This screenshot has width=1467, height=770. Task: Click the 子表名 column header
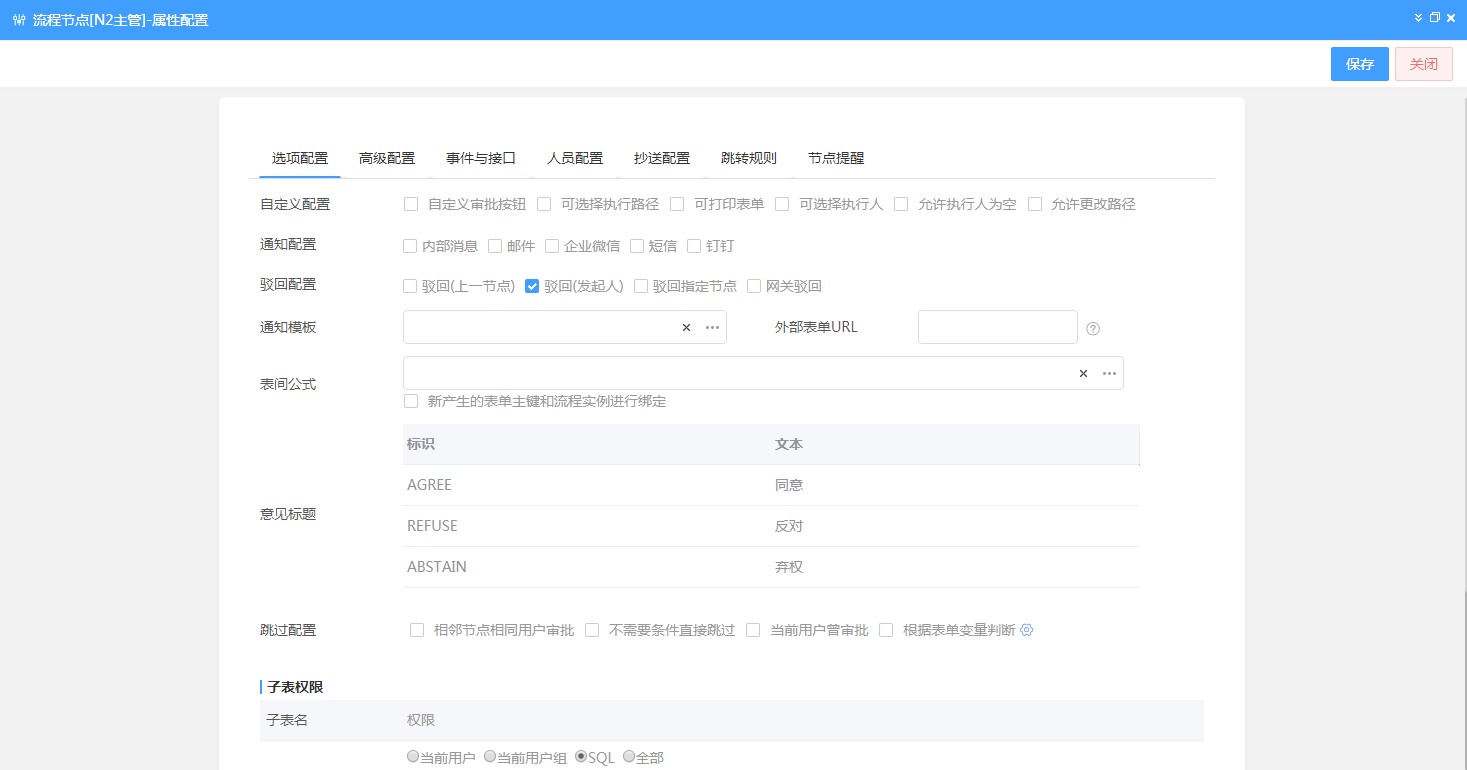[330, 720]
